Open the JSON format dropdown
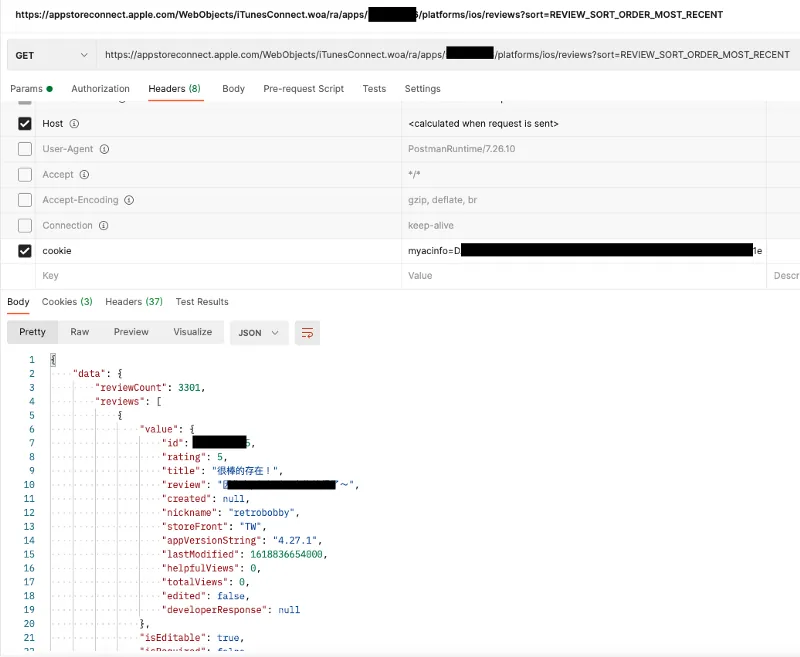 pos(258,332)
